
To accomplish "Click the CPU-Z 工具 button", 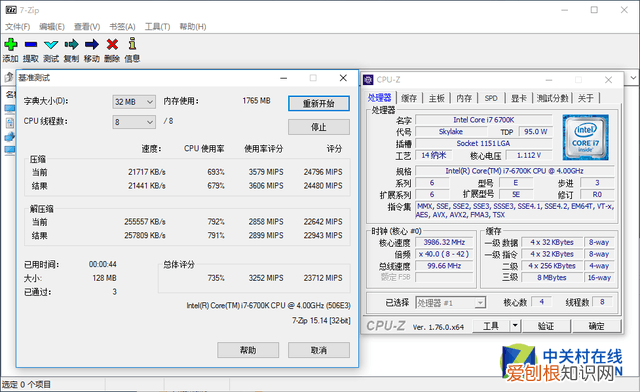I will coord(491,325).
